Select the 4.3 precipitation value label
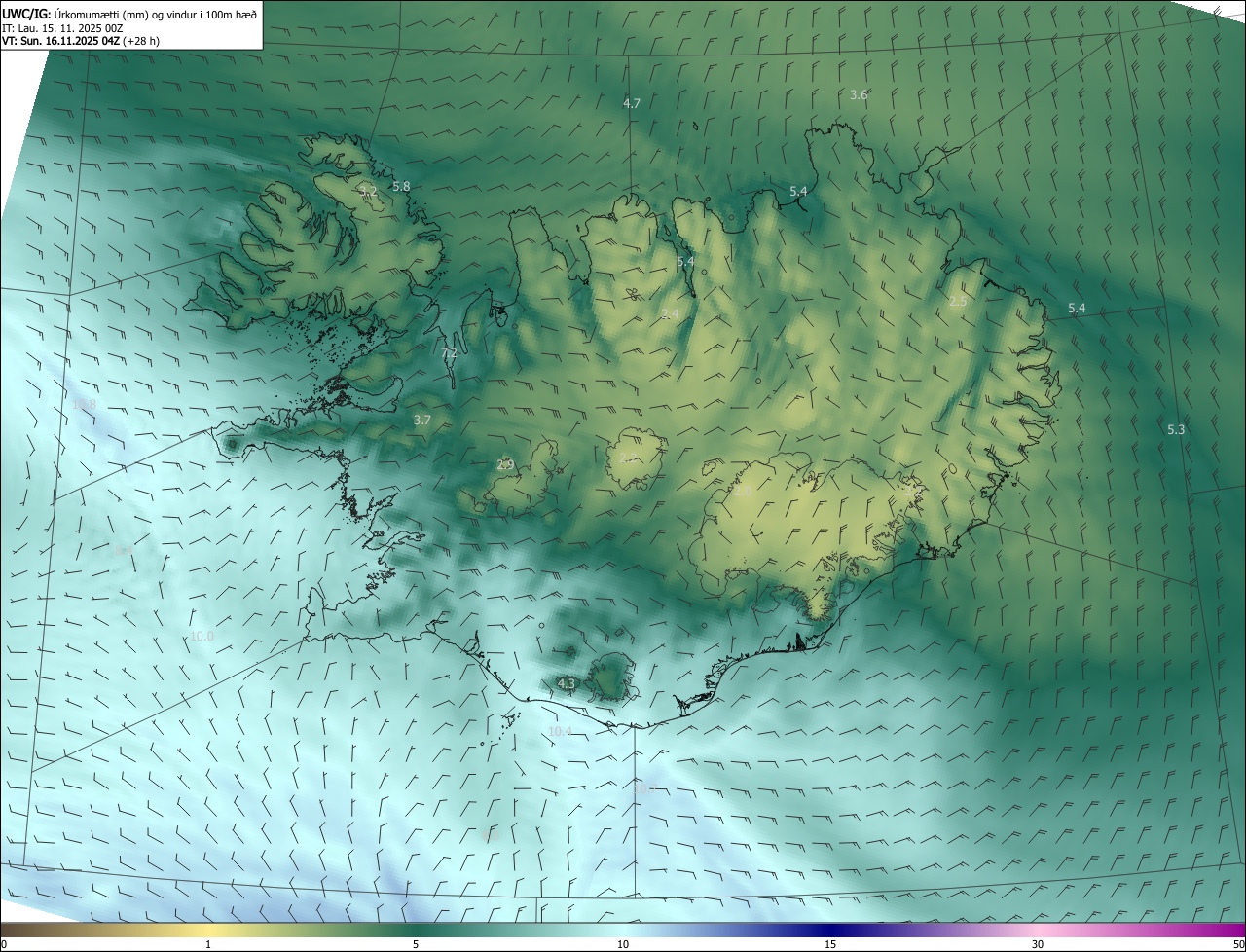The width and height of the screenshot is (1246, 952). [x=567, y=684]
